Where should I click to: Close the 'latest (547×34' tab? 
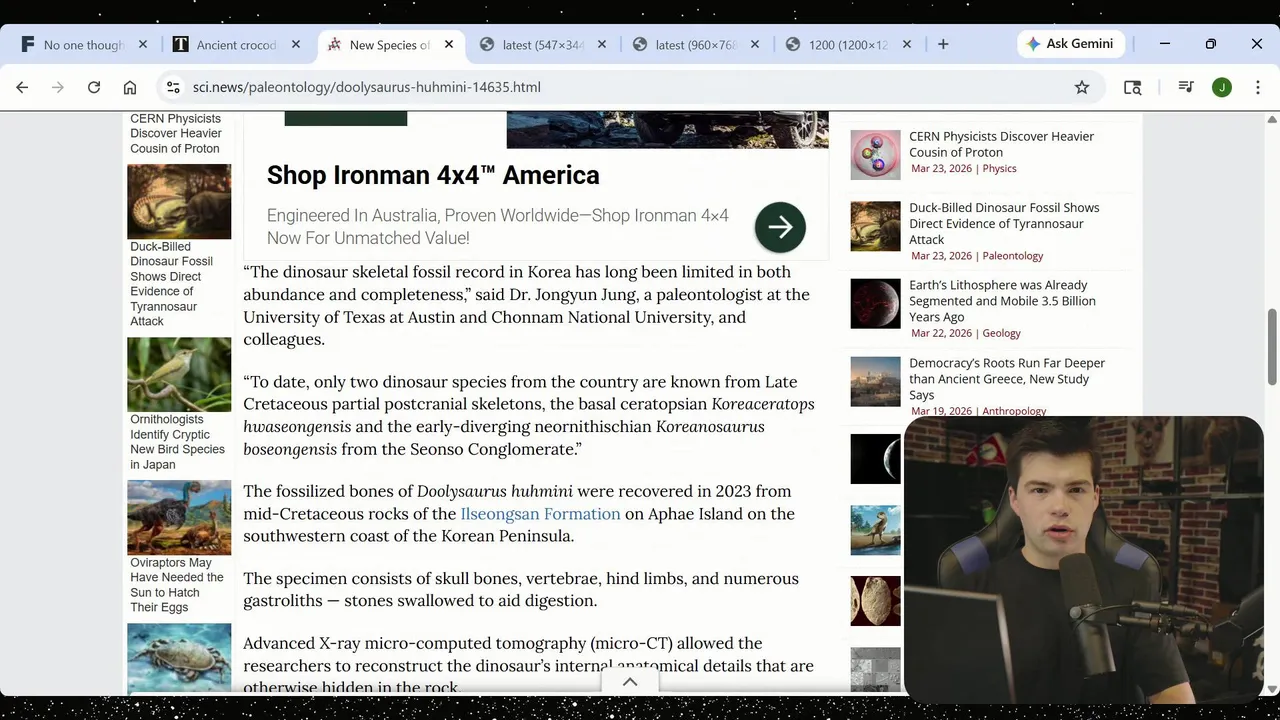[602, 44]
